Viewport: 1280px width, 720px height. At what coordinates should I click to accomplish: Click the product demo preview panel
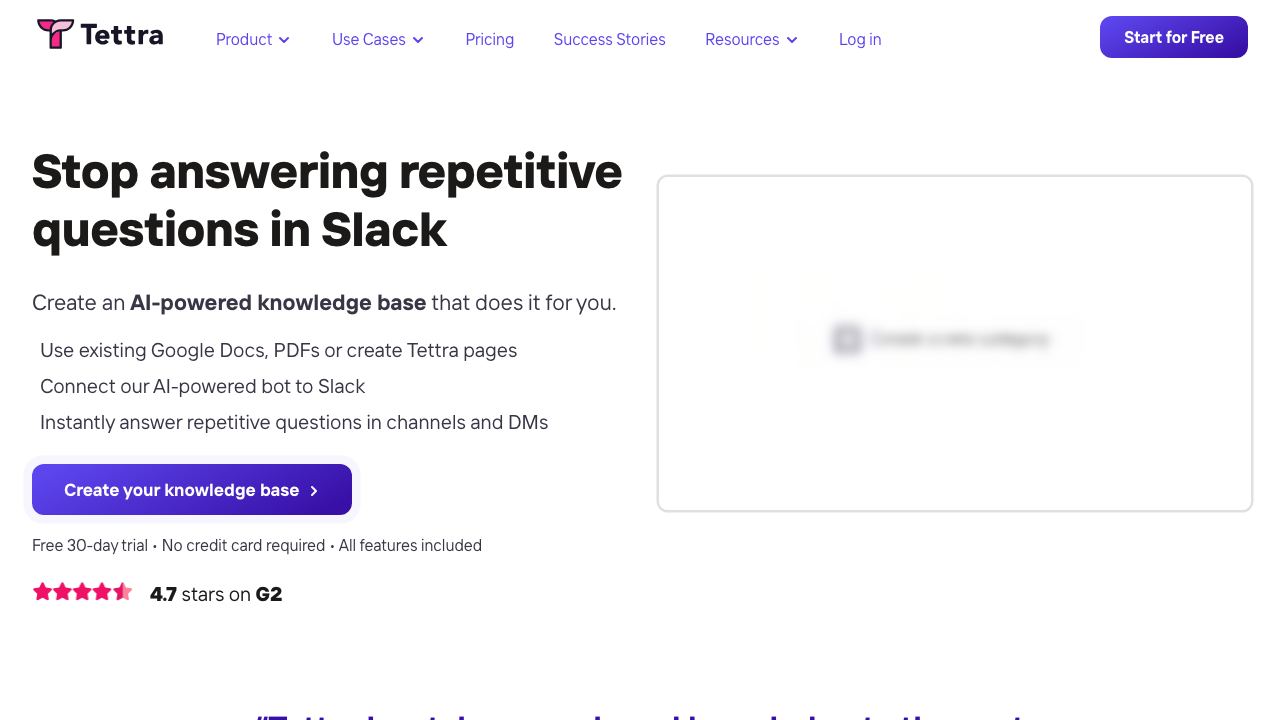click(955, 344)
